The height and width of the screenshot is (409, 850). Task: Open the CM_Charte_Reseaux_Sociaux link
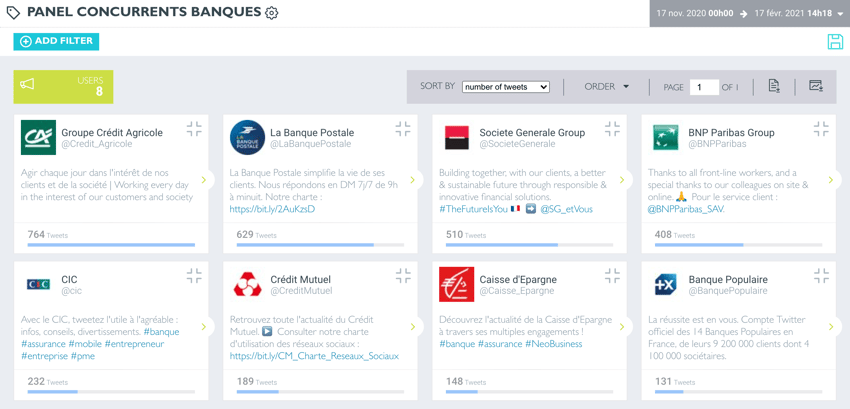(x=314, y=356)
